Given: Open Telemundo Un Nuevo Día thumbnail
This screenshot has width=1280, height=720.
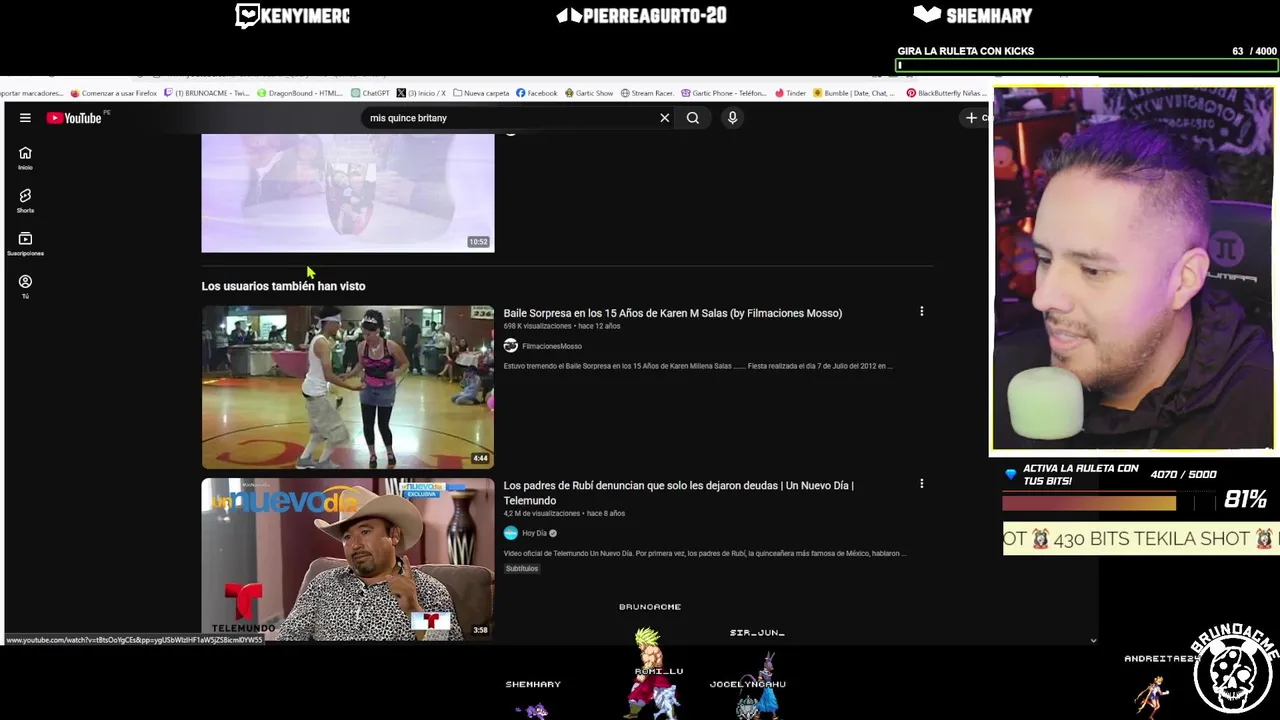Looking at the screenshot, I should (347, 559).
